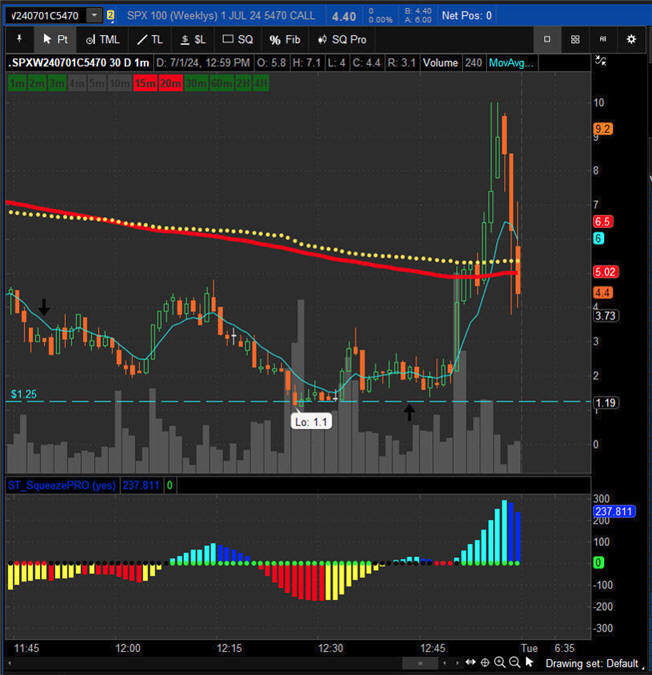The height and width of the screenshot is (675, 652).
Task: Click the cyan 6 price bubble
Action: (x=598, y=238)
